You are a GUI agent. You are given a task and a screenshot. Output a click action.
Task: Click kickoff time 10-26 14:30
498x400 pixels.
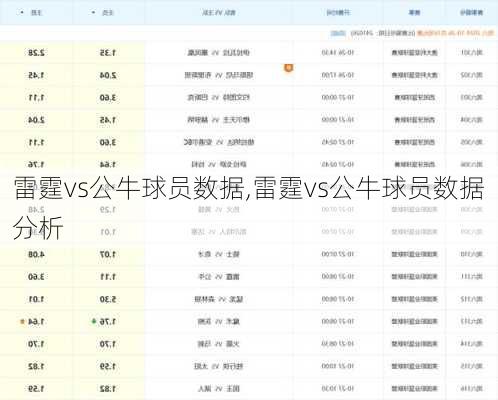(x=338, y=53)
